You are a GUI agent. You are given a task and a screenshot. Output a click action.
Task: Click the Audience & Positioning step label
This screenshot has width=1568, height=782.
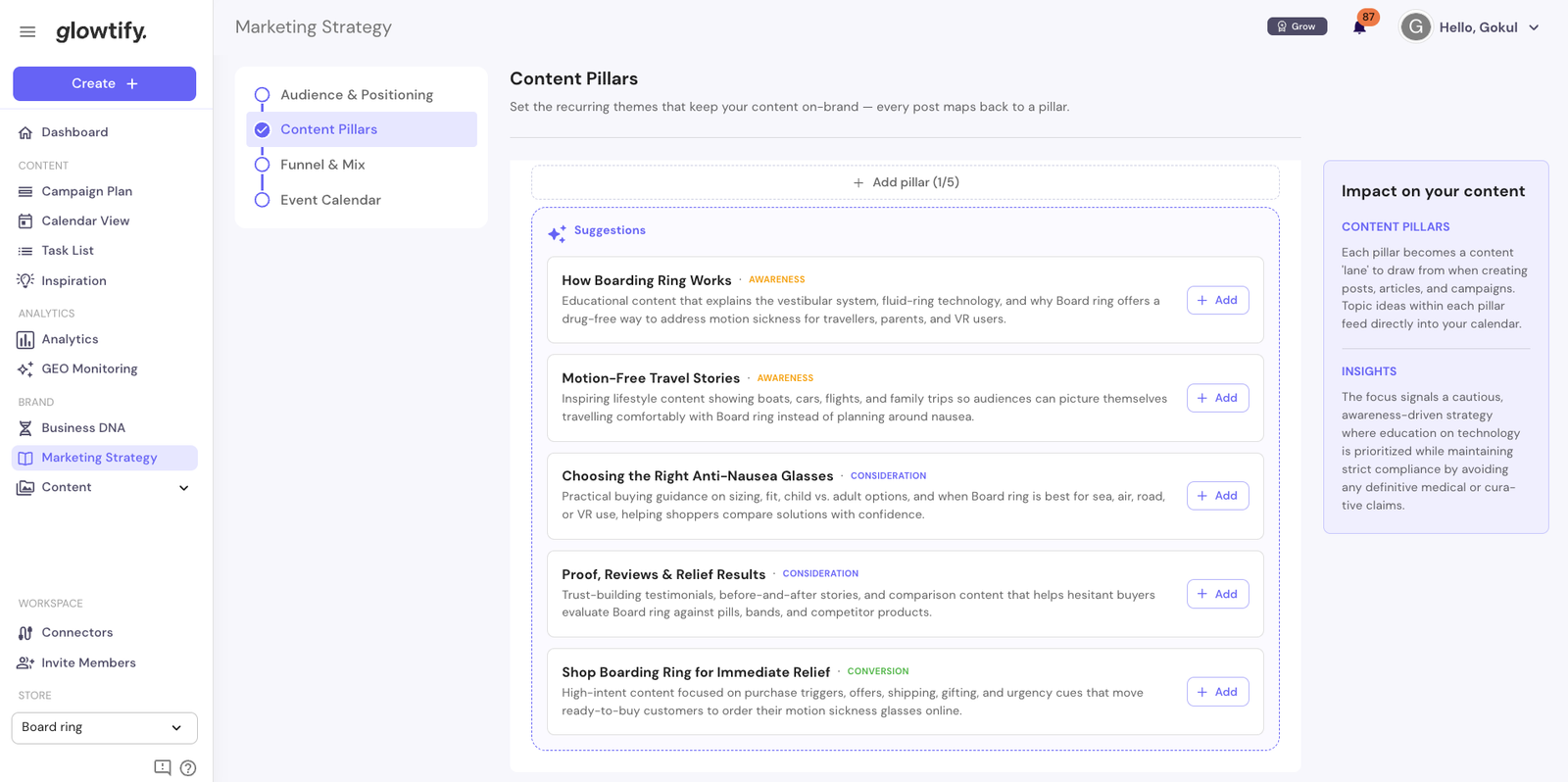pyautogui.click(x=357, y=95)
